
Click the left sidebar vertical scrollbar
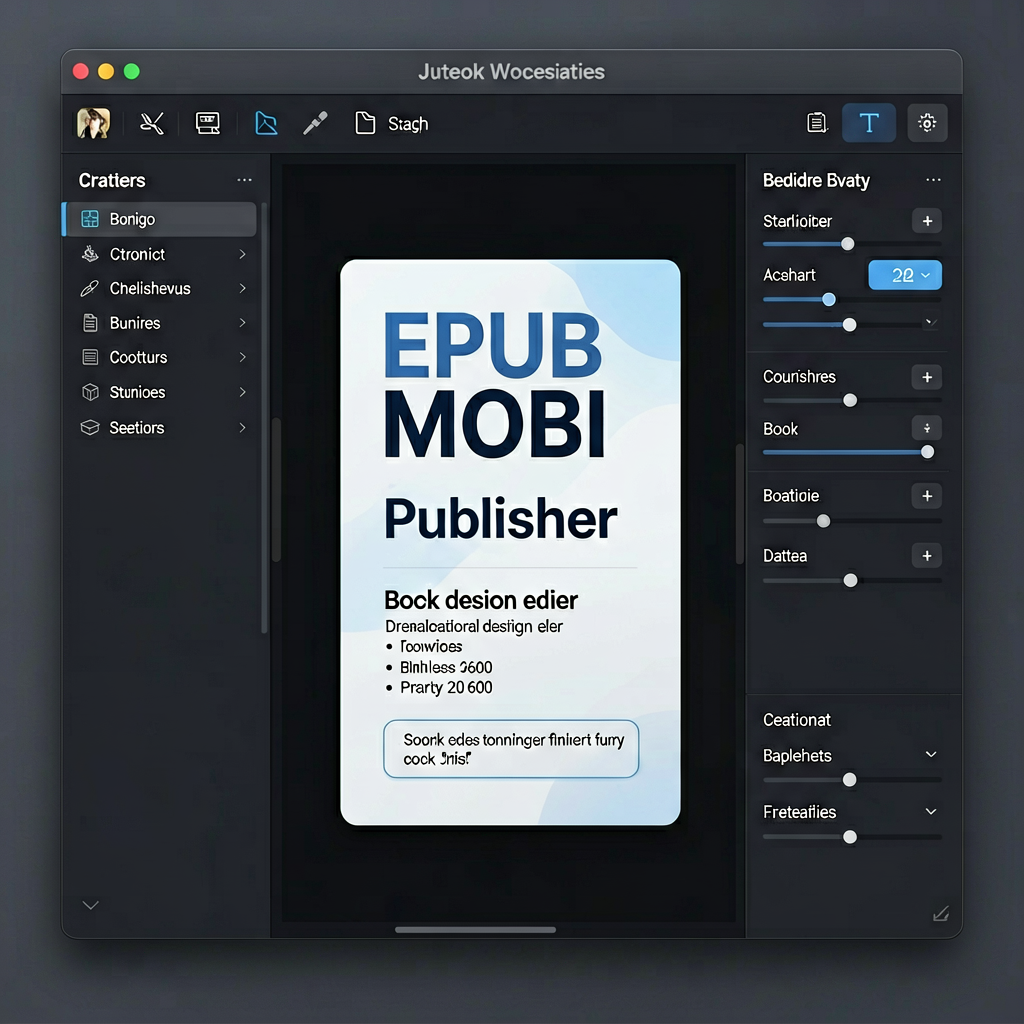pyautogui.click(x=264, y=418)
